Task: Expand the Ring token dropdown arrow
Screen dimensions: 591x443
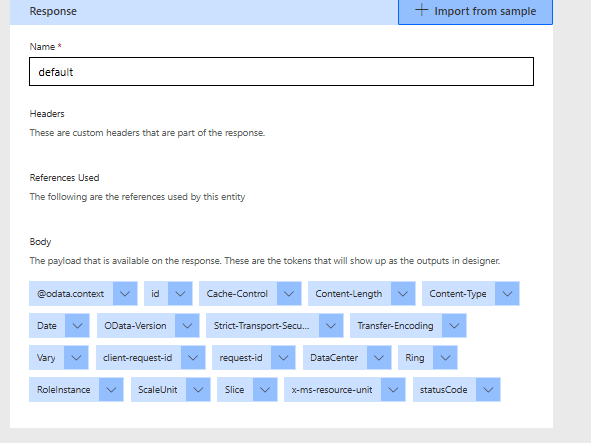Action: tap(445, 358)
